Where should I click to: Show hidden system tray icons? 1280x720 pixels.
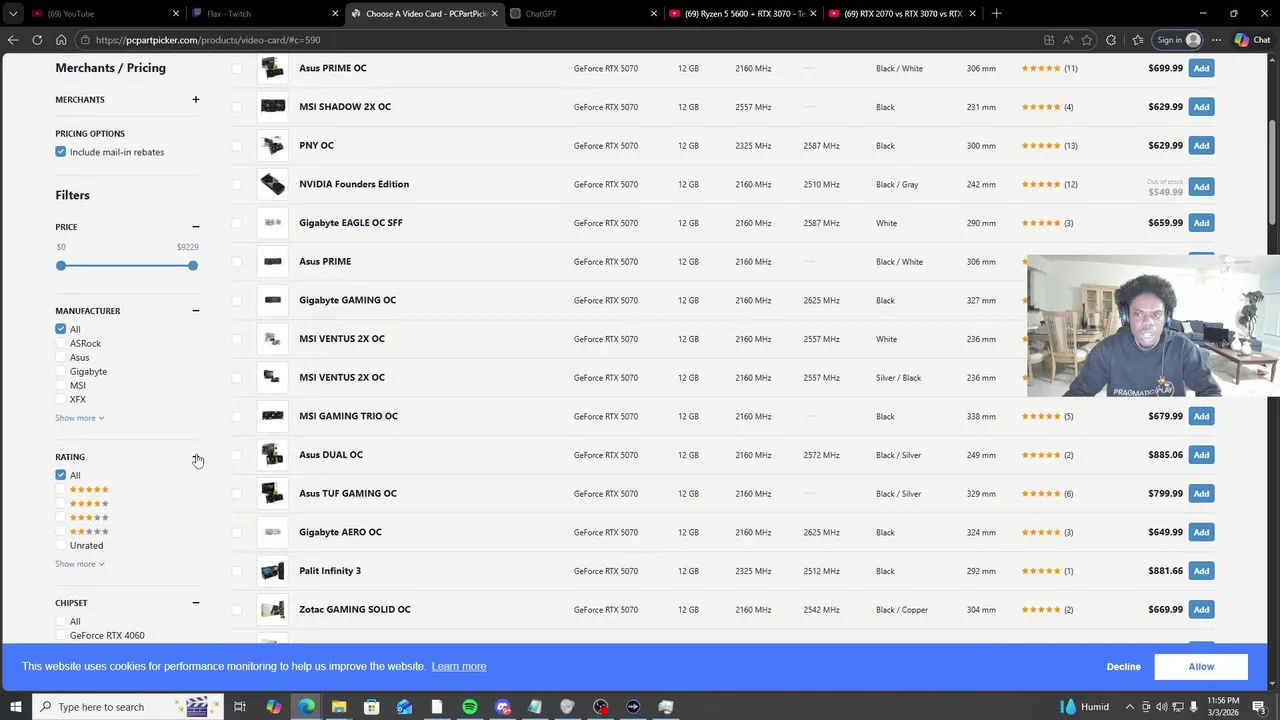click(1131, 707)
